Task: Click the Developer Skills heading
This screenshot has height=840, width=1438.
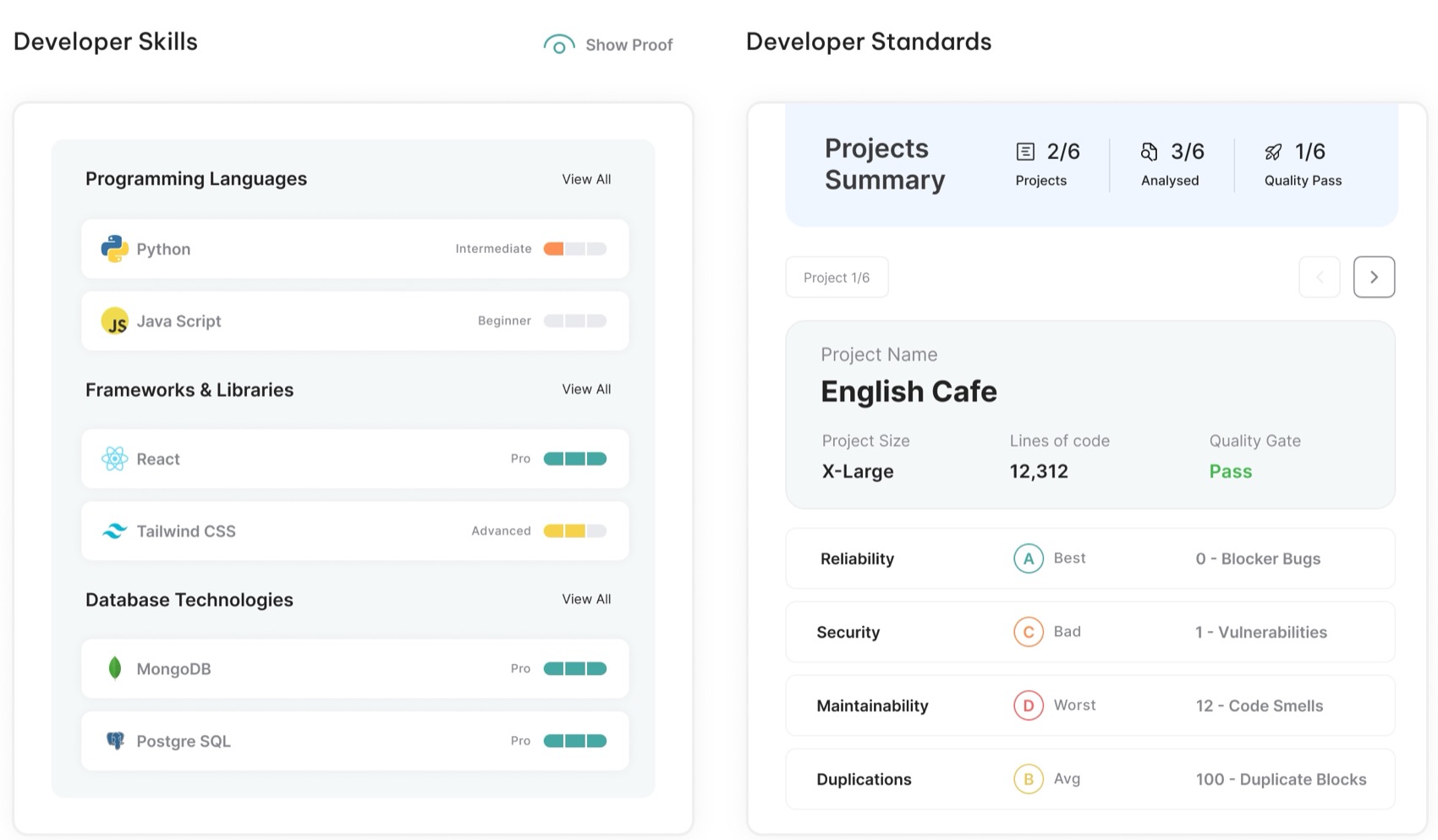Action: [x=106, y=41]
